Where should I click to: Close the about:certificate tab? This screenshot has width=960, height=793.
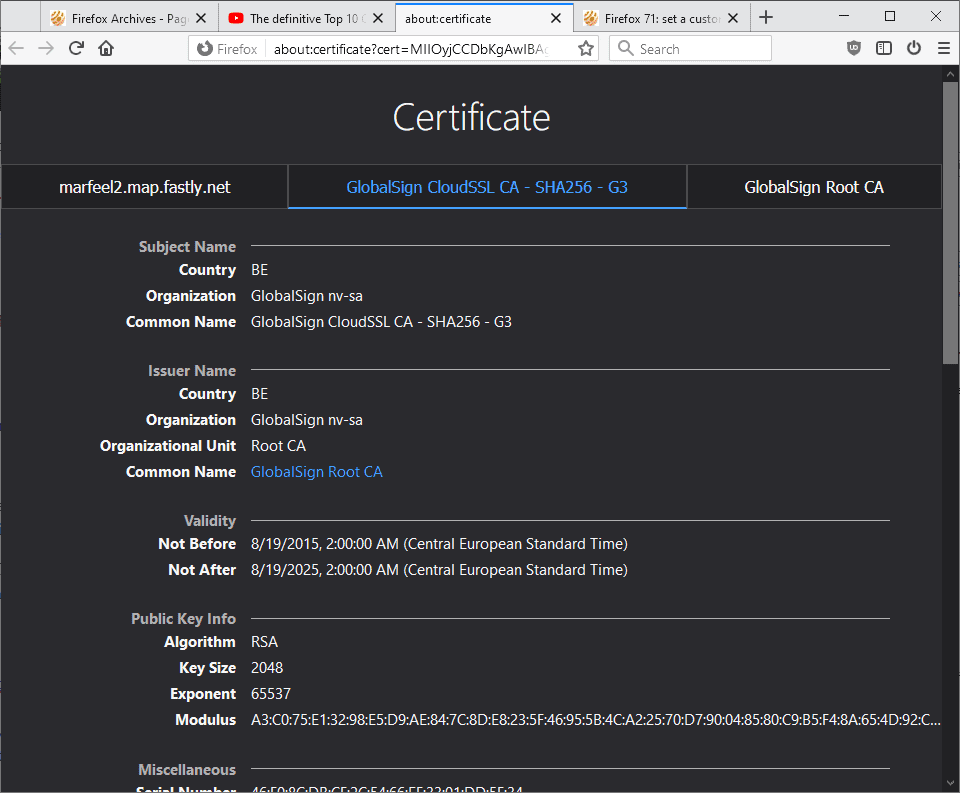556,18
